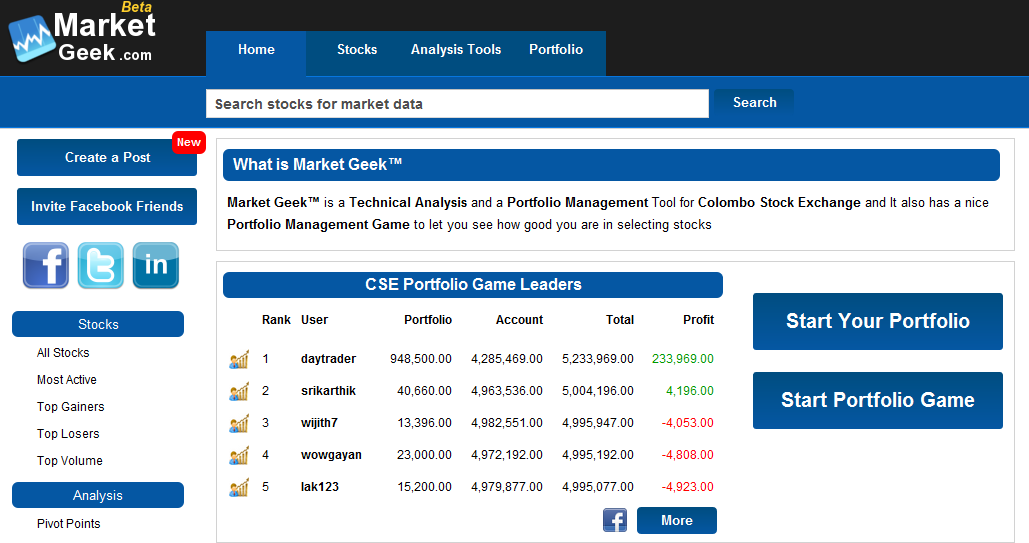Click Invite Facebook Friends button
This screenshot has height=543, width=1029.
coord(107,206)
